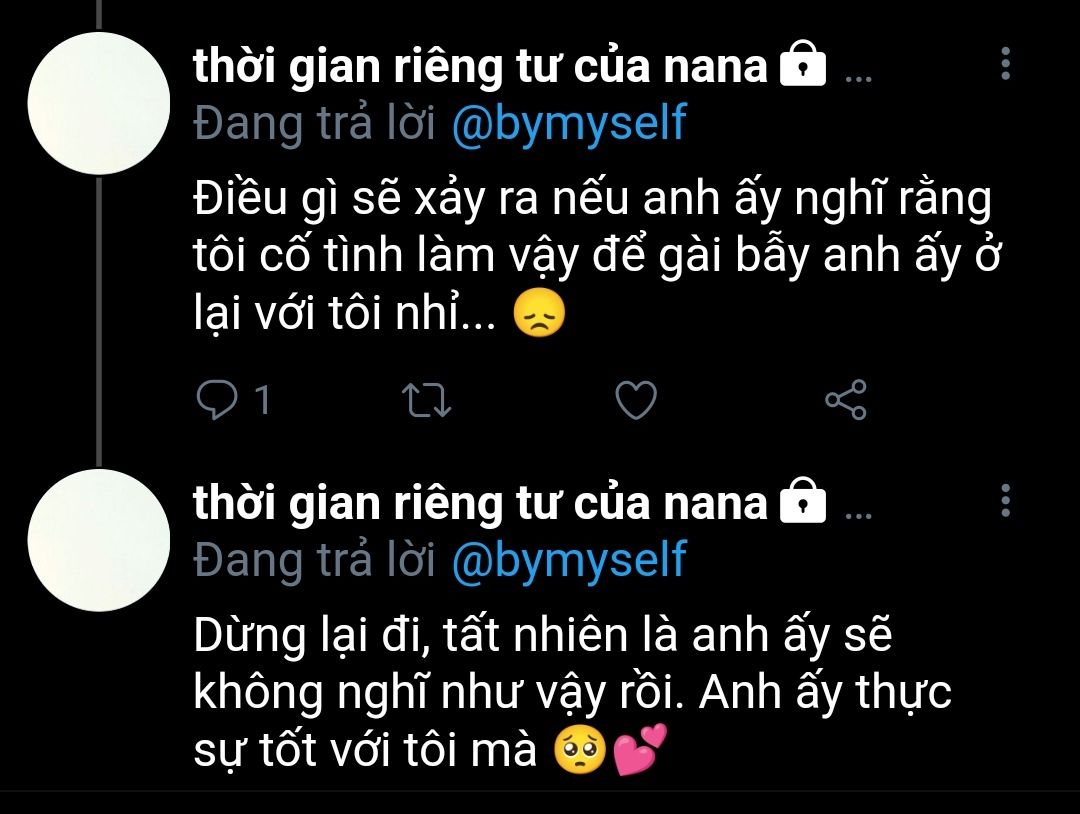The height and width of the screenshot is (814, 1080).
Task: Share the first tweet
Action: [x=846, y=399]
